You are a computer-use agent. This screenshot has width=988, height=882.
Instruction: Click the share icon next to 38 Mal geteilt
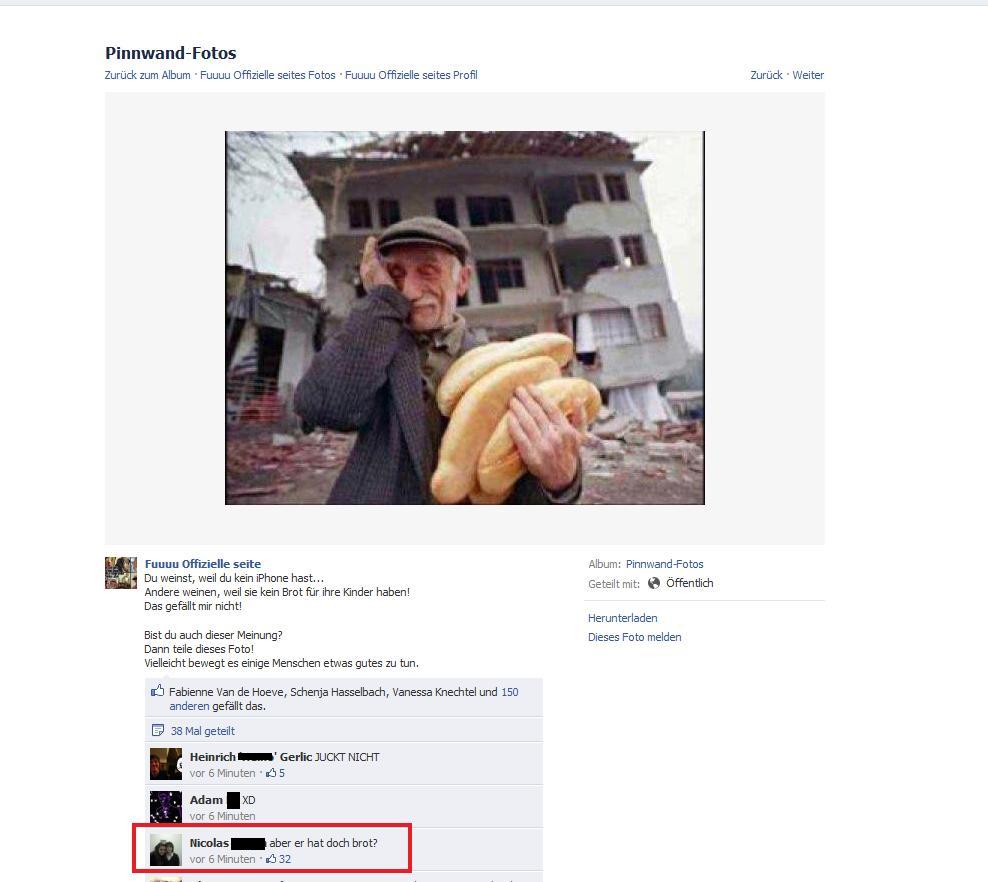coord(158,731)
